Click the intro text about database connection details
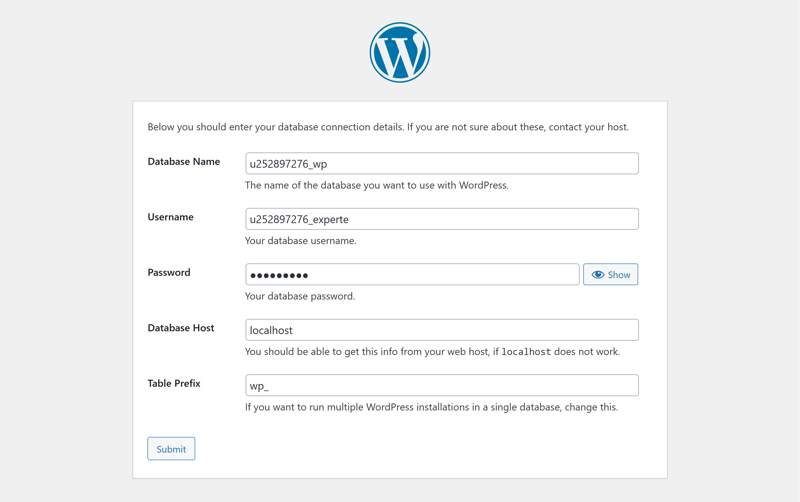Image resolution: width=800 pixels, height=502 pixels. coord(388,127)
